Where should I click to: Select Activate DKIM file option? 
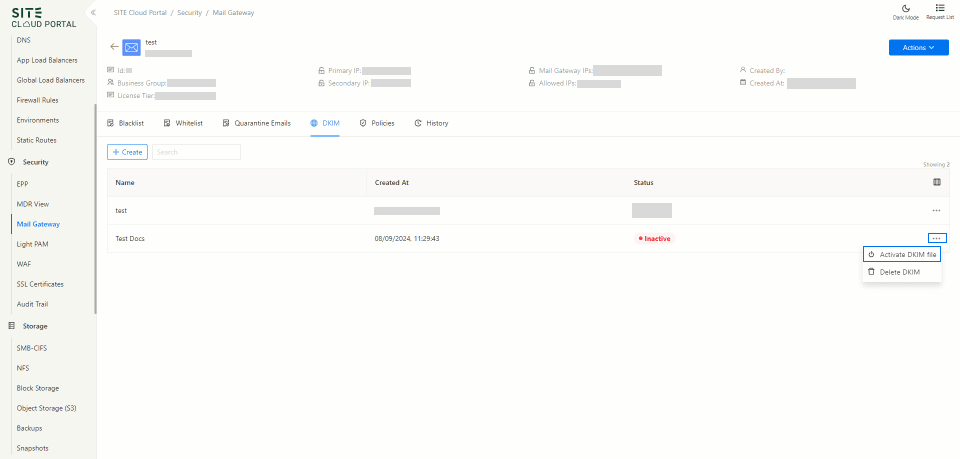point(902,255)
